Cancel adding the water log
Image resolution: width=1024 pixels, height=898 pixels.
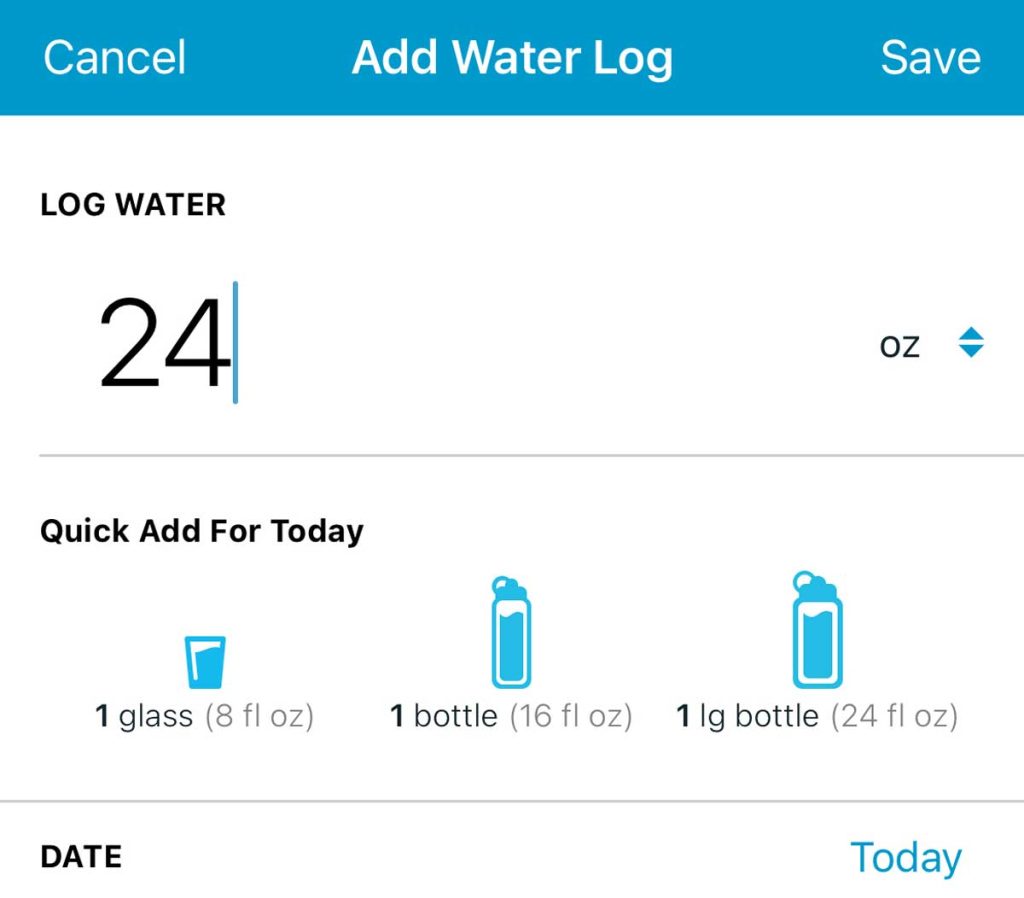pos(115,57)
